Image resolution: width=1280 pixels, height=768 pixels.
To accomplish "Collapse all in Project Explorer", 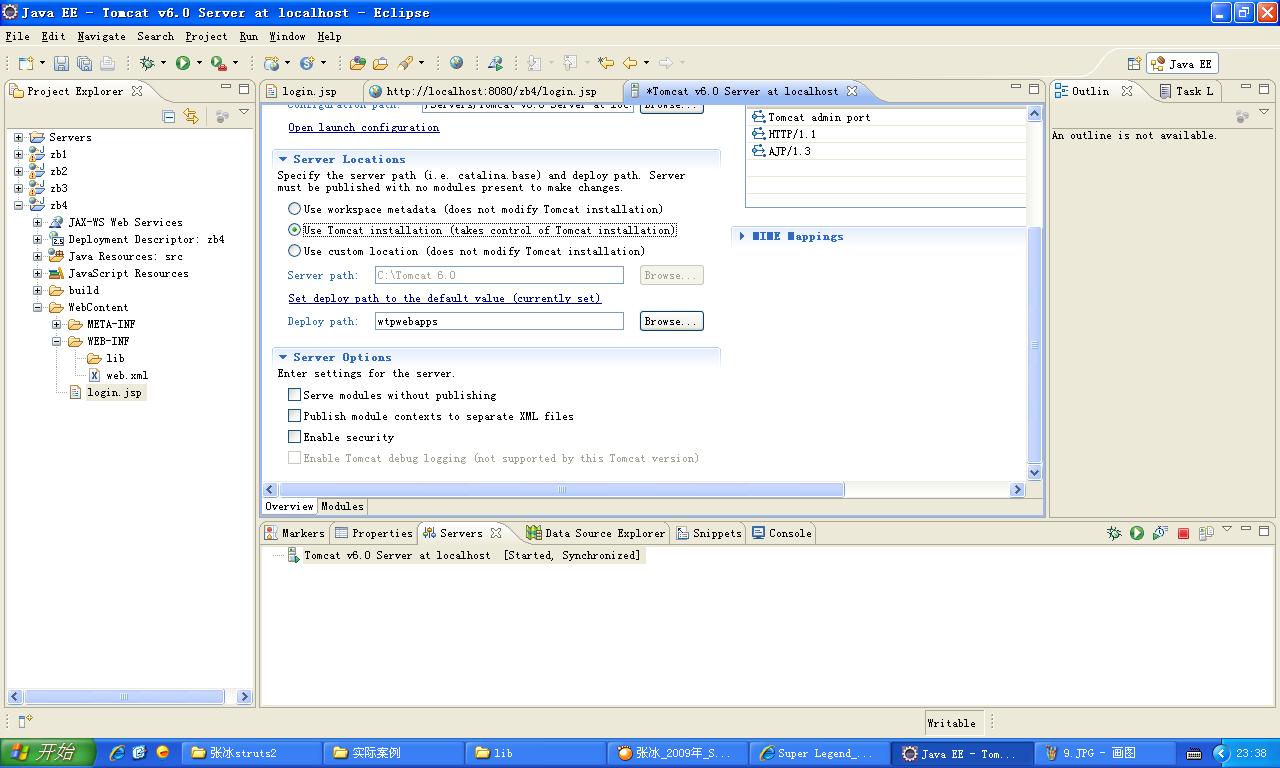I will [x=168, y=117].
